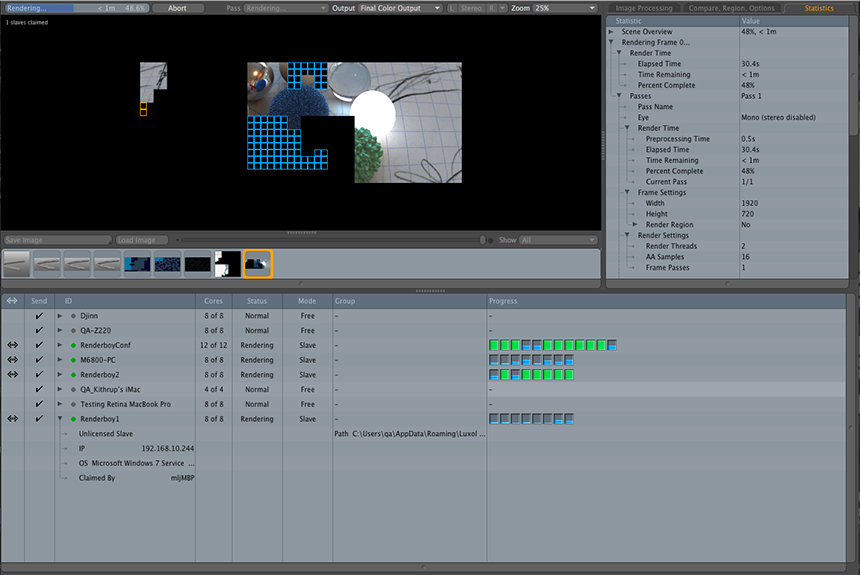Click the gray status dot for Djinn
Viewport: 860px width, 575px height.
(73, 316)
